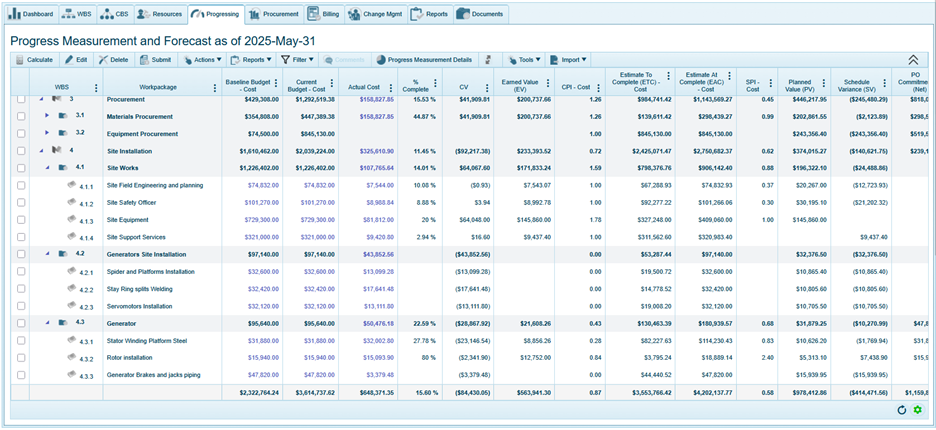Open Progress Measurement Details
Screen dimensions: 936x430
(424, 60)
